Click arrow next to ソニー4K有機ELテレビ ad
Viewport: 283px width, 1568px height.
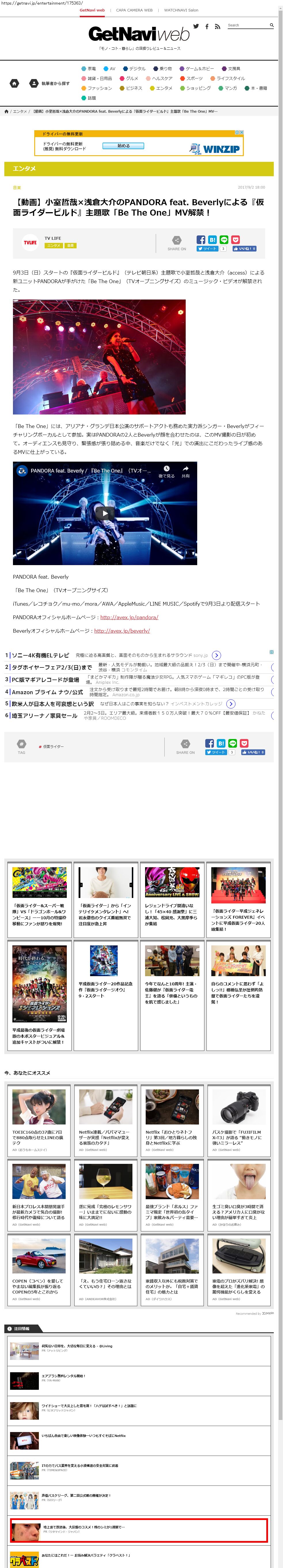[216, 655]
